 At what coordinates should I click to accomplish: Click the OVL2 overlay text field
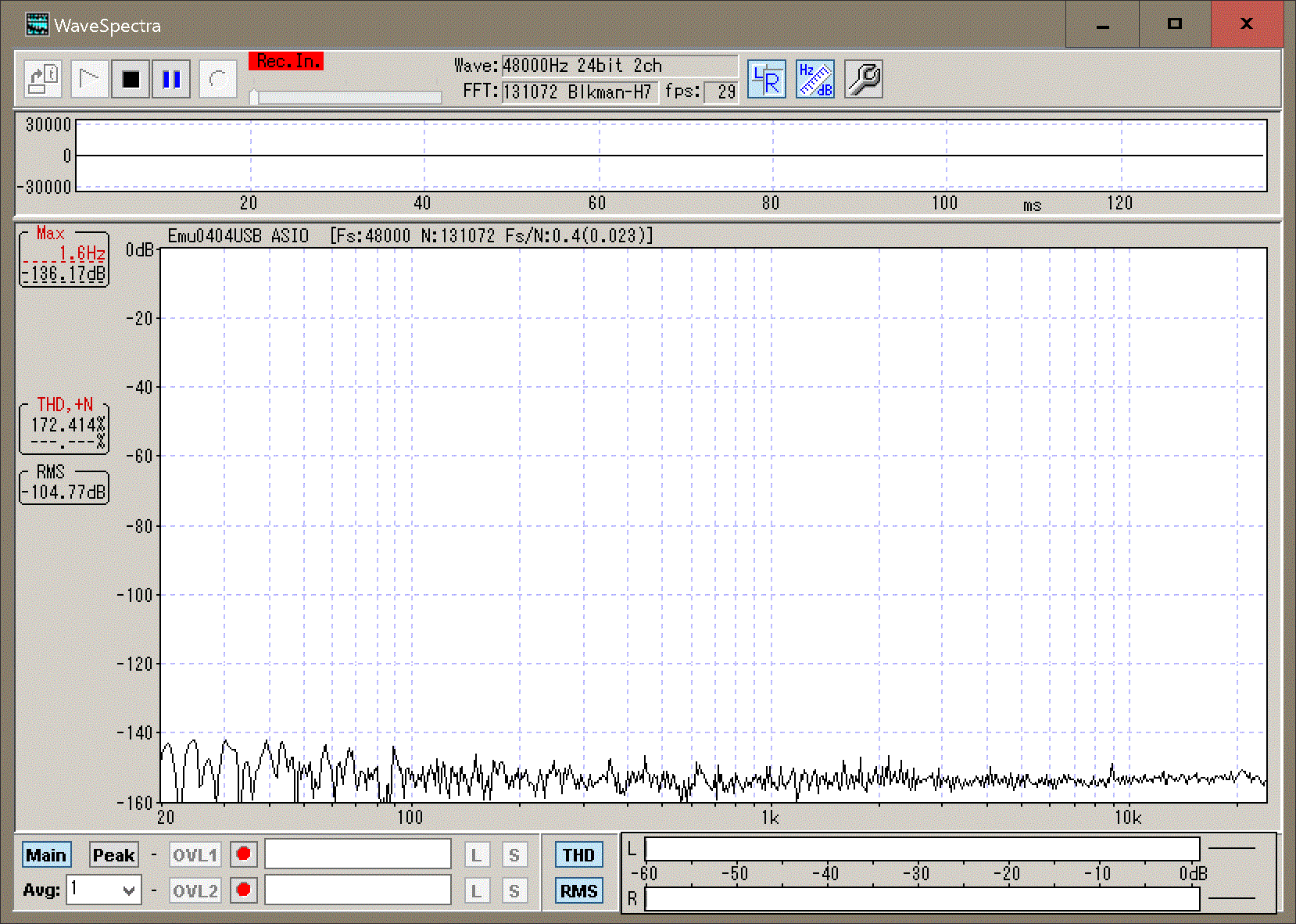pos(358,890)
